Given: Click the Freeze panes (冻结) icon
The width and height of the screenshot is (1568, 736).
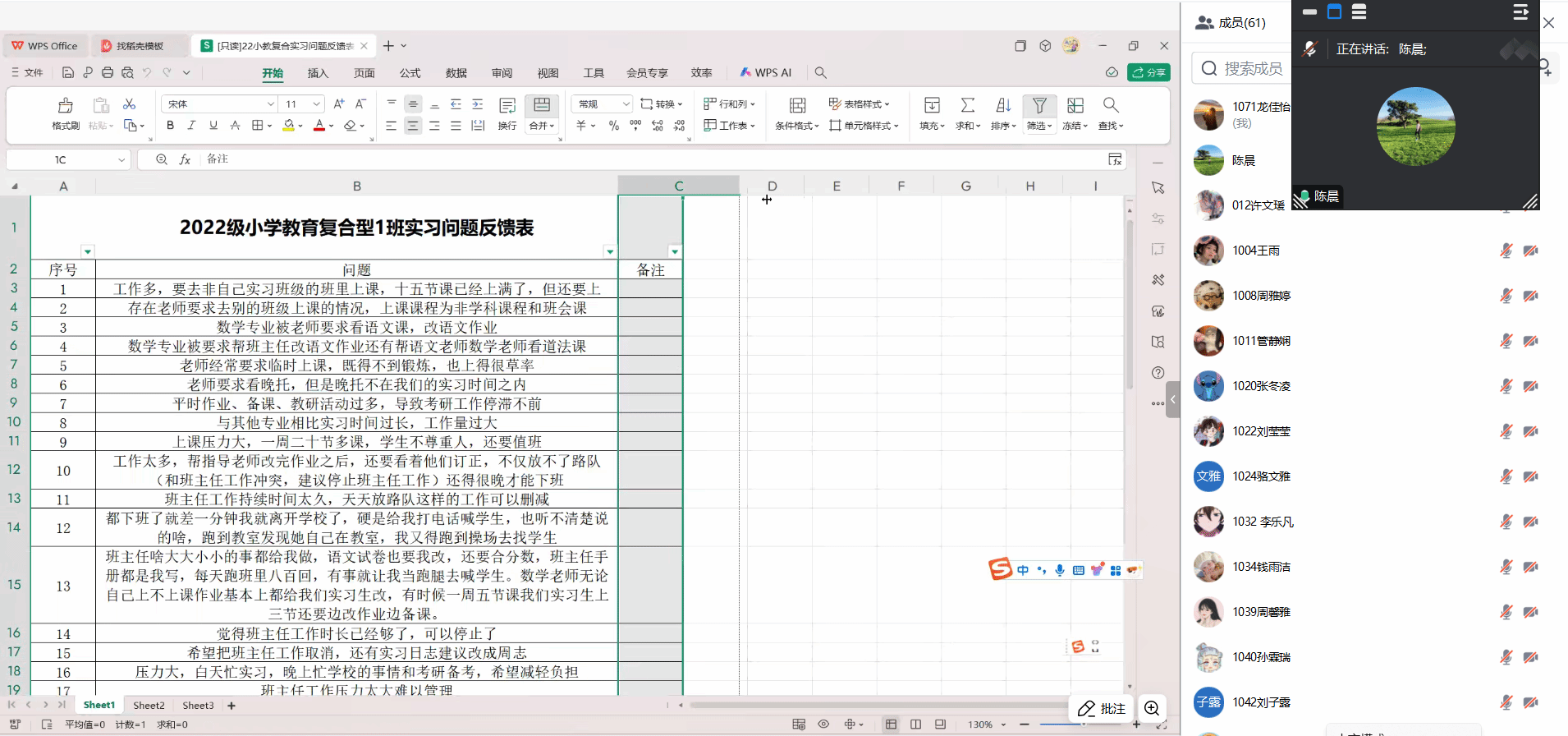Looking at the screenshot, I should click(x=1075, y=106).
